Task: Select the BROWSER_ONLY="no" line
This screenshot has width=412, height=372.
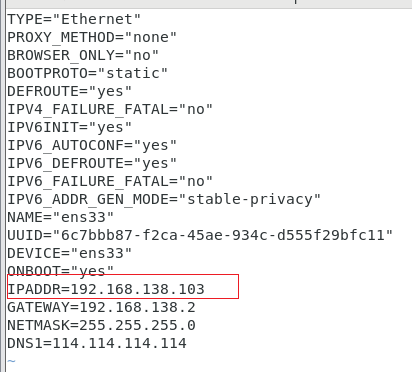Action: pos(83,55)
